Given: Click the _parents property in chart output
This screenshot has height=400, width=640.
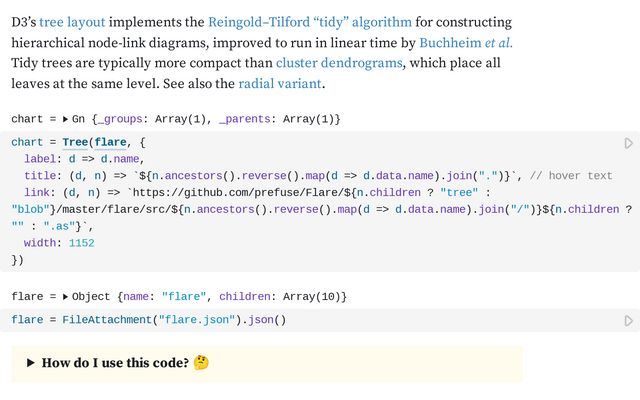Looking at the screenshot, I should (245, 119).
